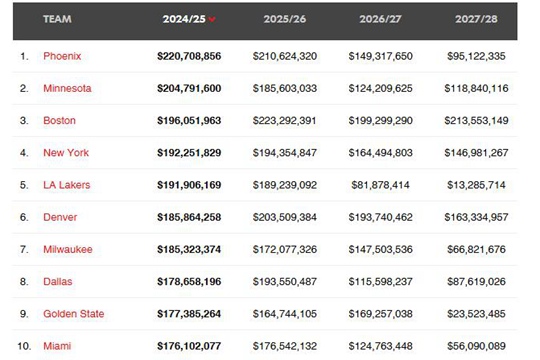Sort by the 2024/25 column header
Image resolution: width=540 pixels, height=360 pixels.
[184, 19]
